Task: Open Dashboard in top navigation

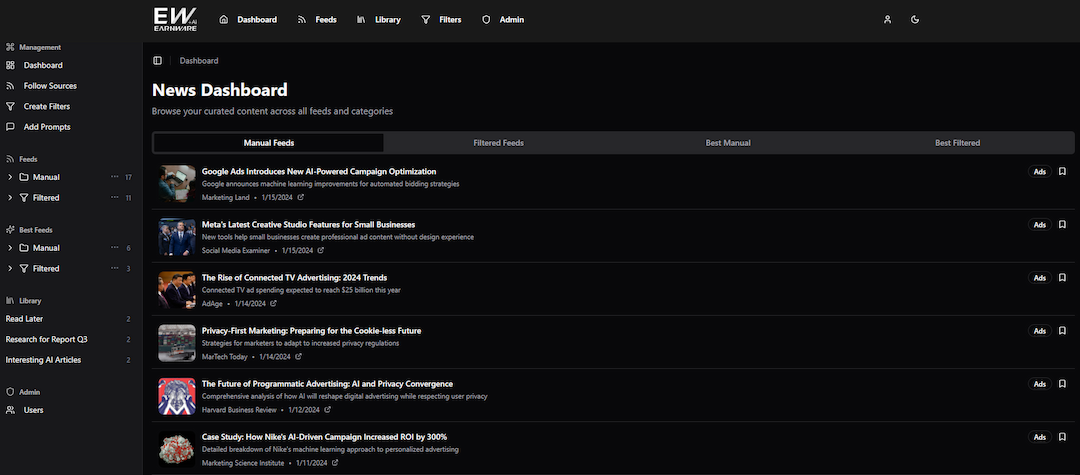Action: pyautogui.click(x=248, y=20)
